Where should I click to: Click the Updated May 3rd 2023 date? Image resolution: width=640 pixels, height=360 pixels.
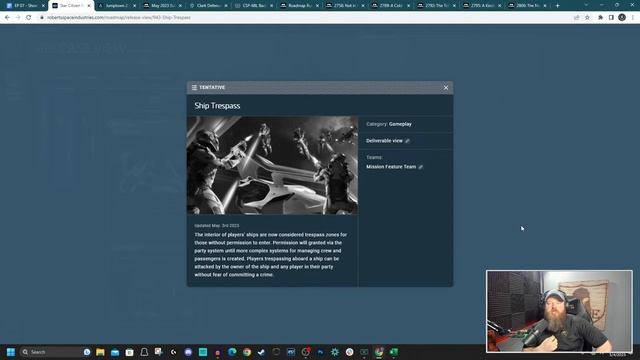[x=217, y=226]
